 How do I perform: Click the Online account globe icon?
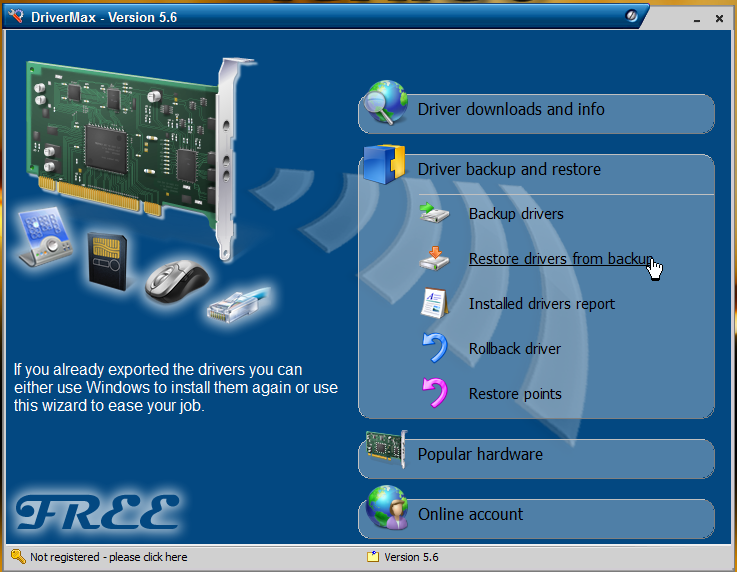tap(385, 512)
